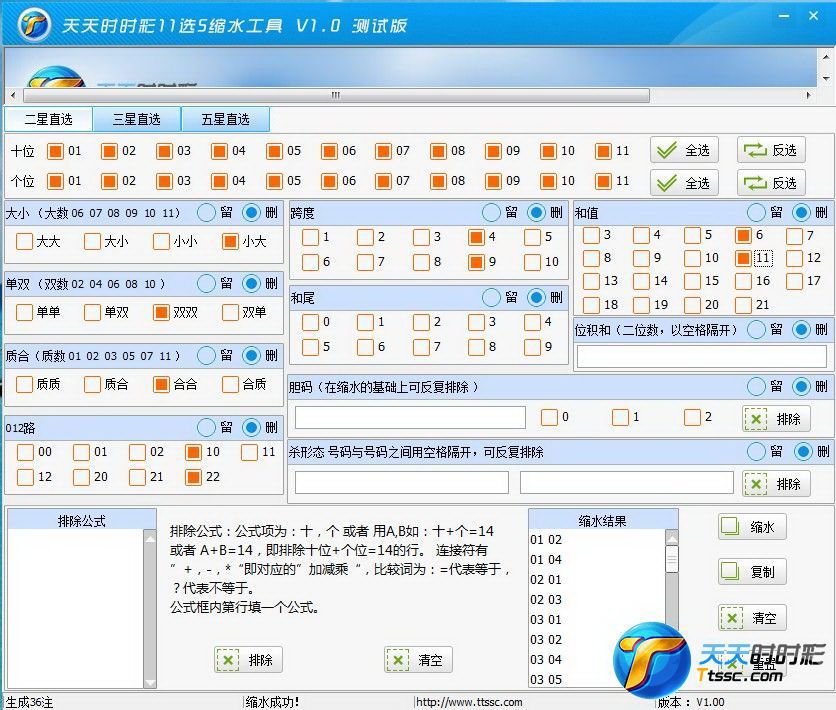Select 留 radio for 位积和 section
The image size is (836, 710).
(x=756, y=330)
